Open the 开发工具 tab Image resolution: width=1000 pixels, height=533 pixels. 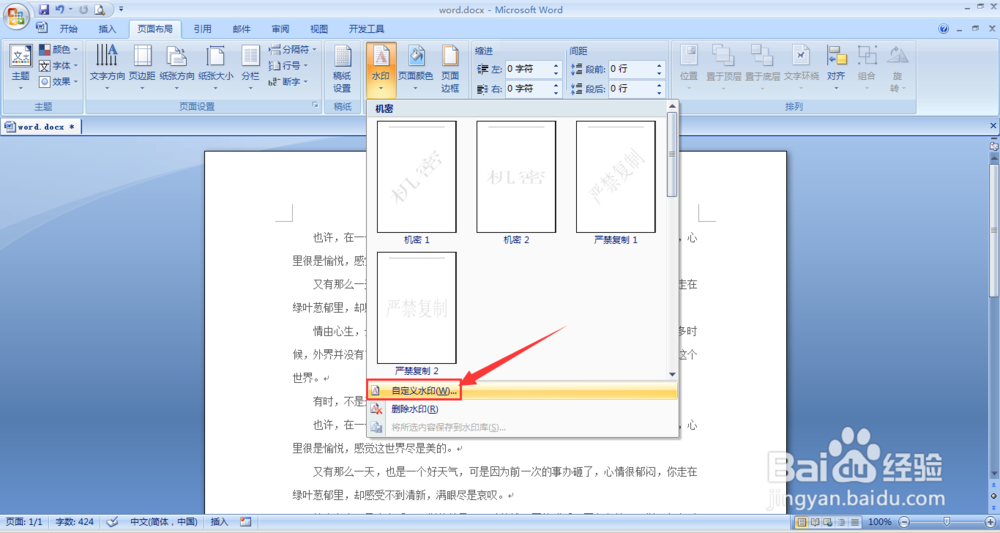coord(367,29)
